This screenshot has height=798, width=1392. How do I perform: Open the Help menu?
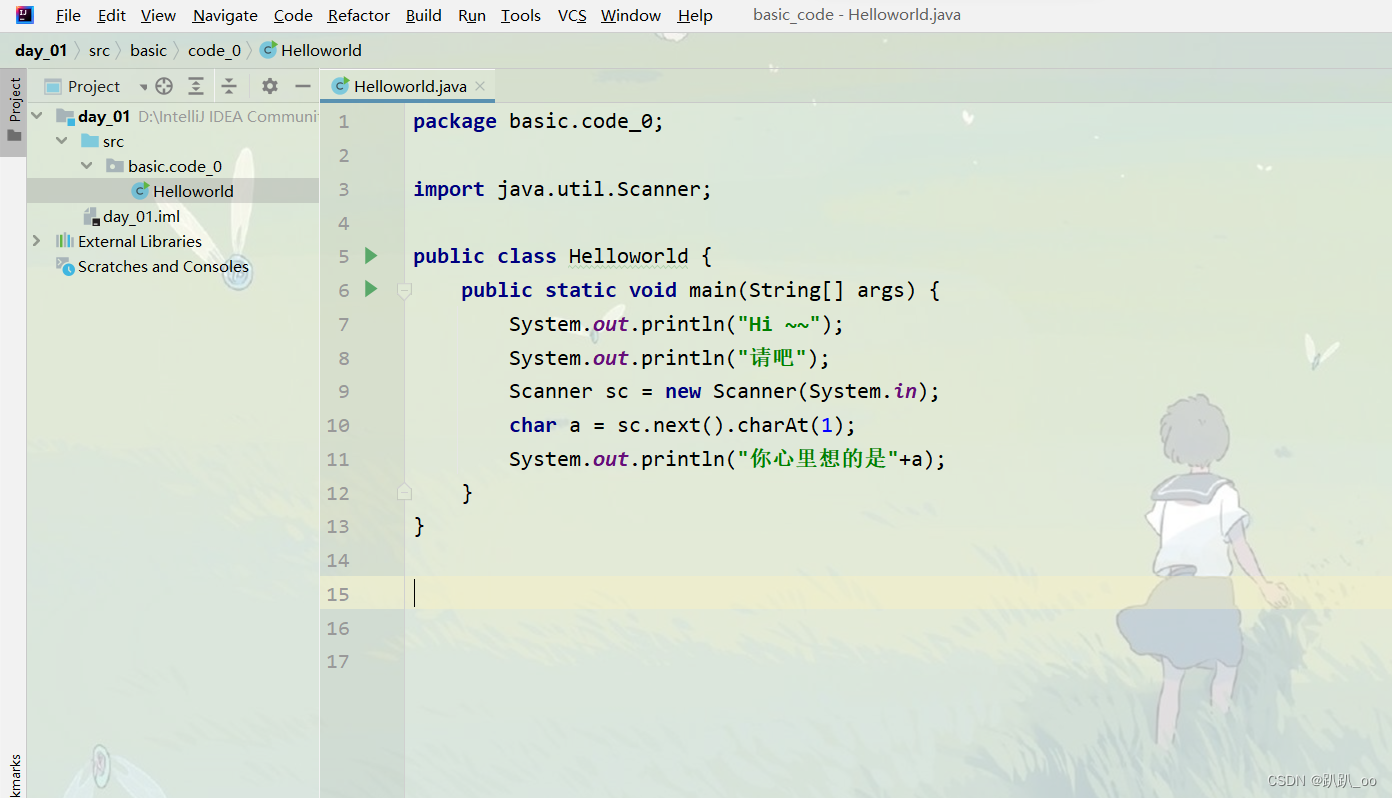pyautogui.click(x=695, y=16)
